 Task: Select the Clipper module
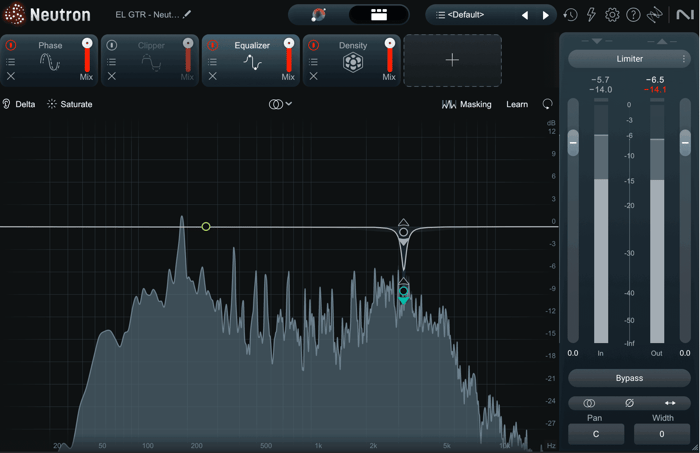click(x=151, y=62)
